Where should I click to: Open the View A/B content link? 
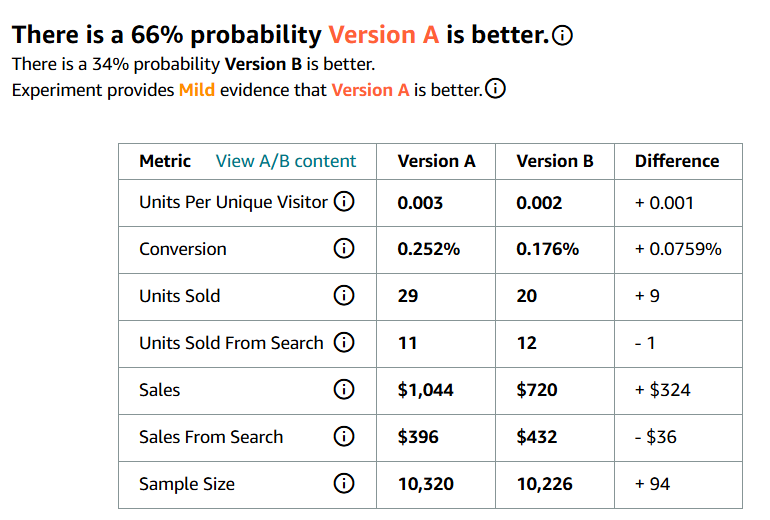[286, 161]
